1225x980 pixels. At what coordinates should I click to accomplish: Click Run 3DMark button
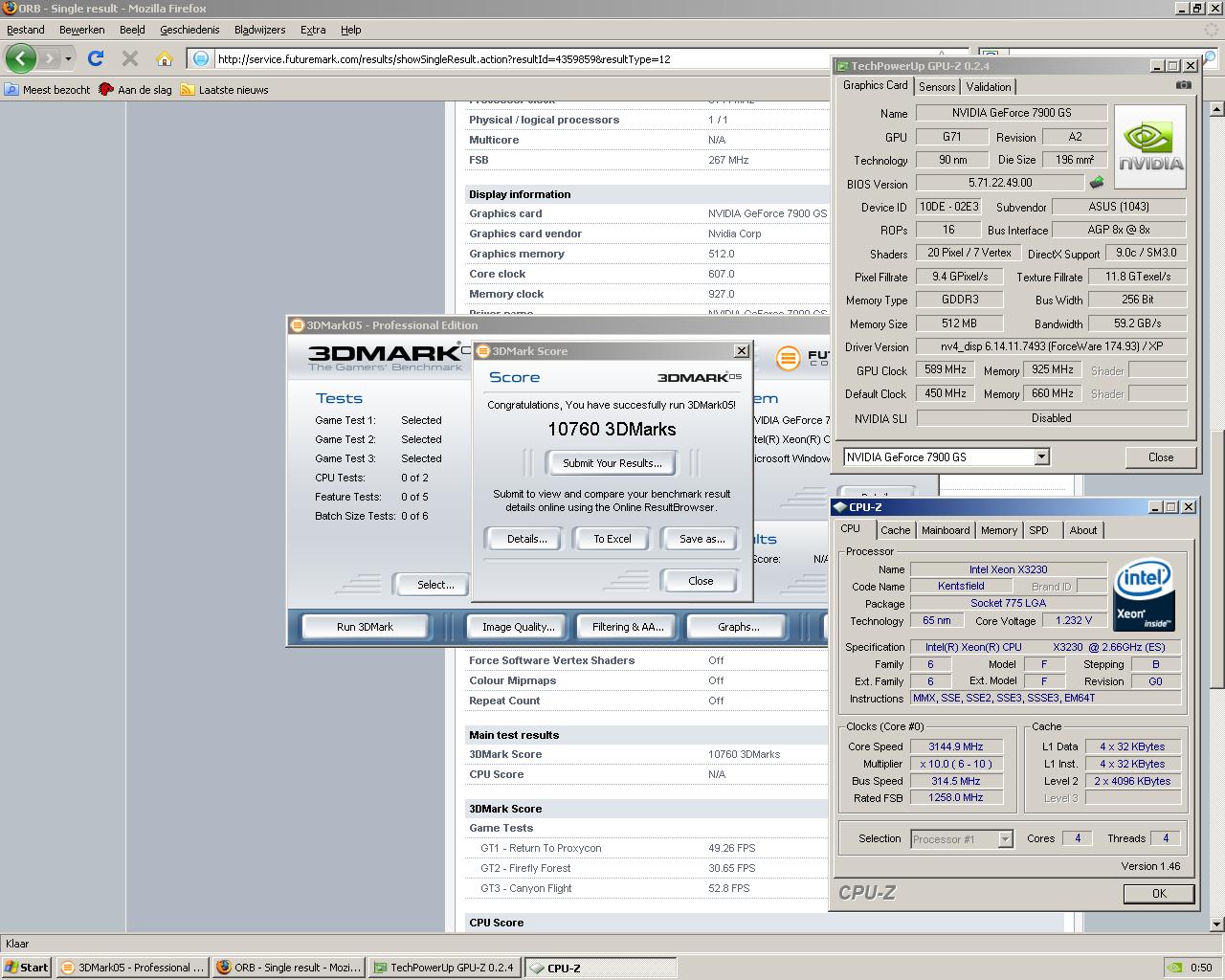coord(365,627)
